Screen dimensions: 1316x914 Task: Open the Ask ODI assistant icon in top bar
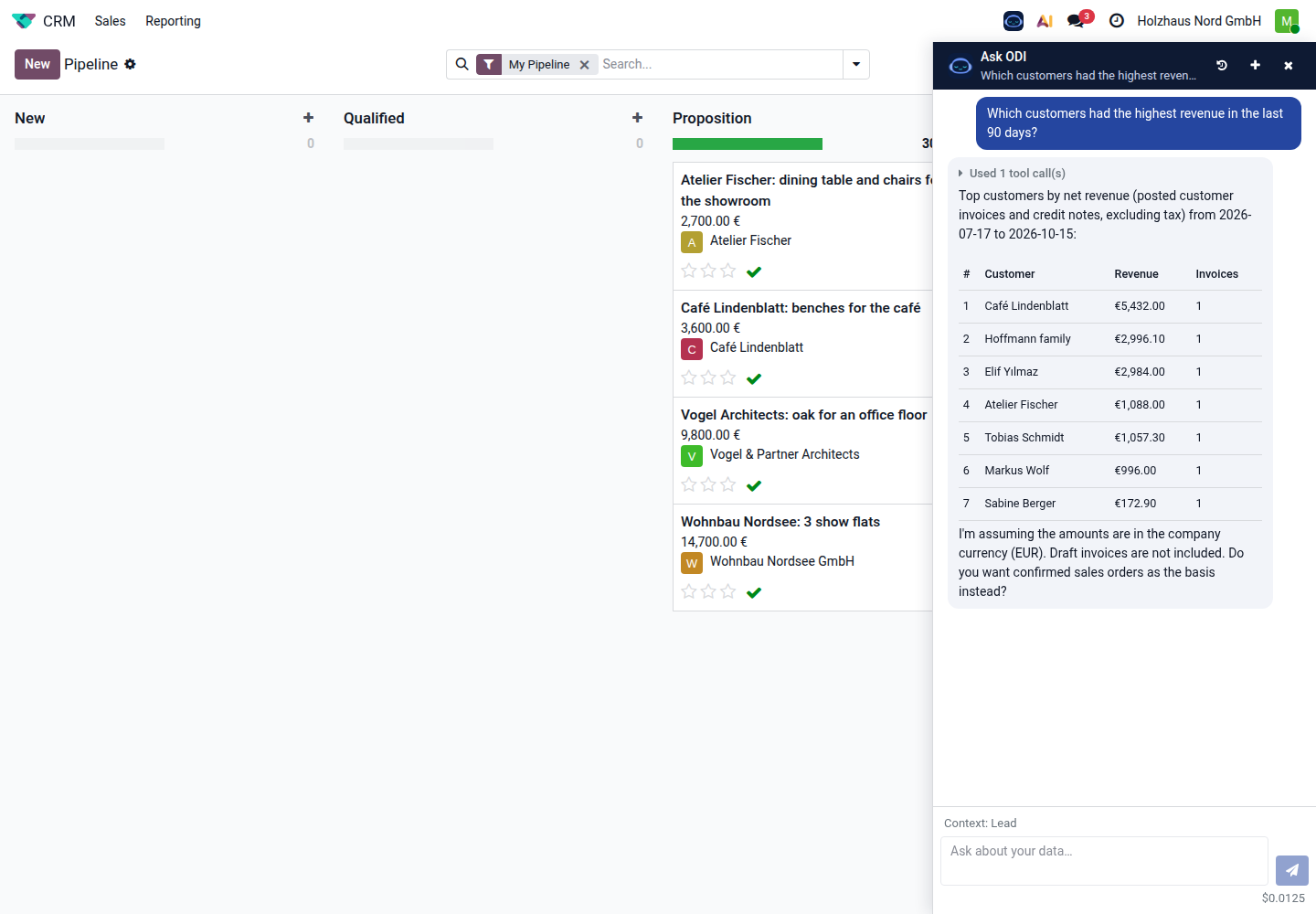(1014, 21)
